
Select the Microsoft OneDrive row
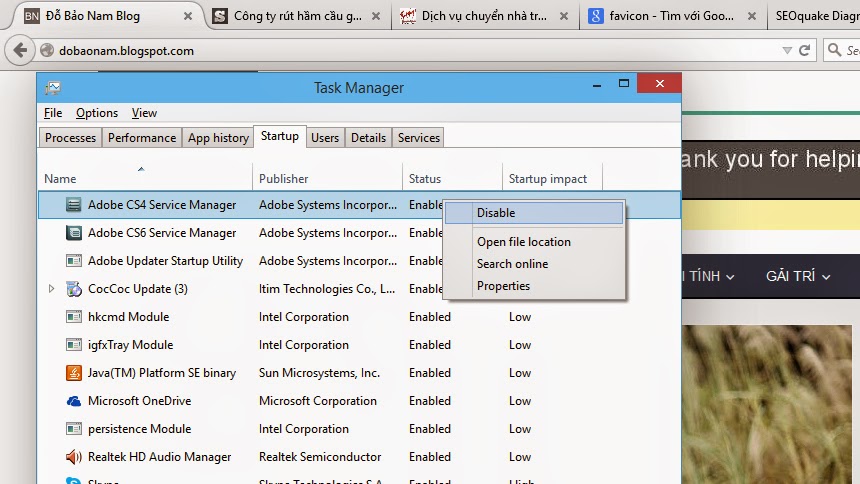click(359, 401)
